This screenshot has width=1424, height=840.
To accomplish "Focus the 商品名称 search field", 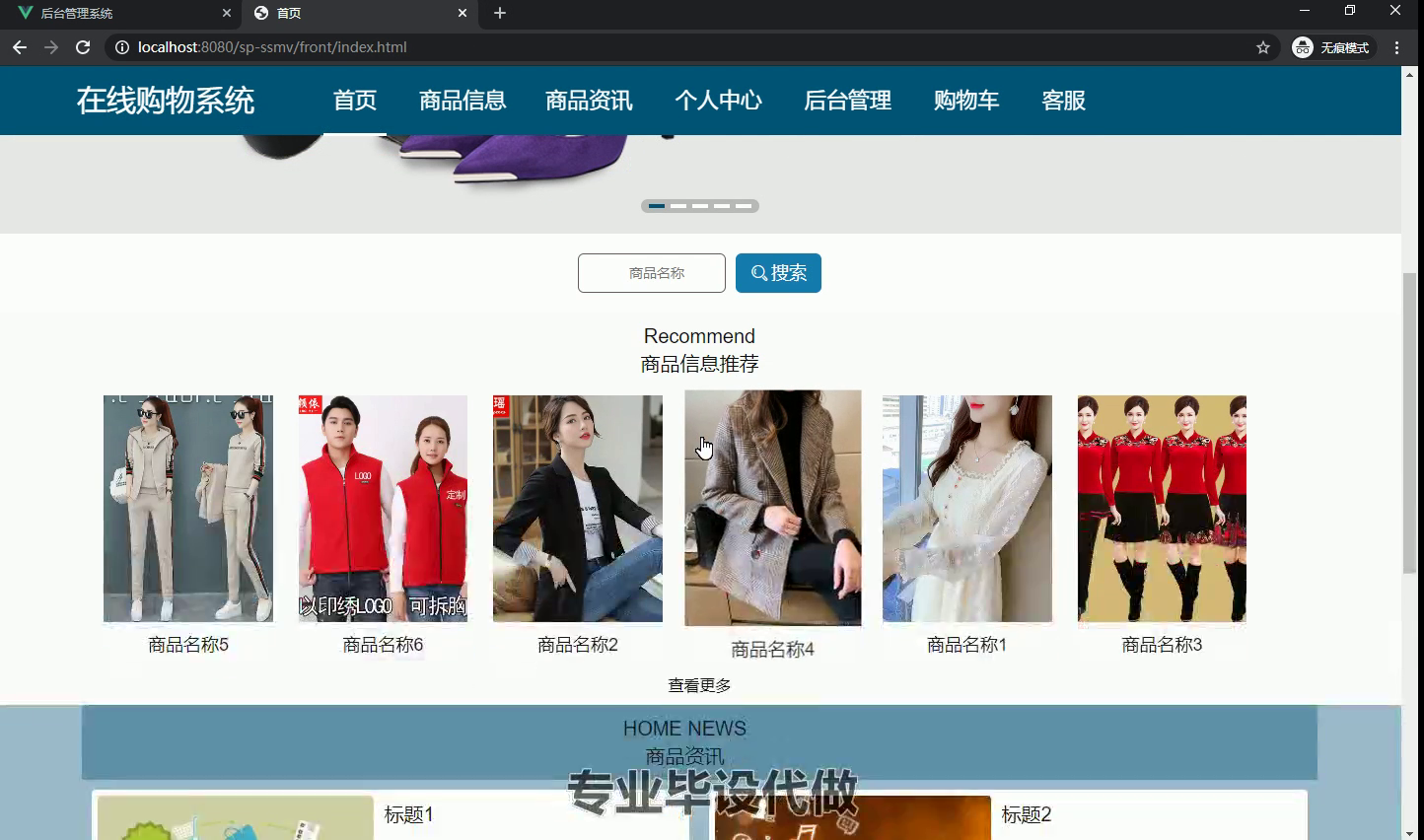I will 652,273.
